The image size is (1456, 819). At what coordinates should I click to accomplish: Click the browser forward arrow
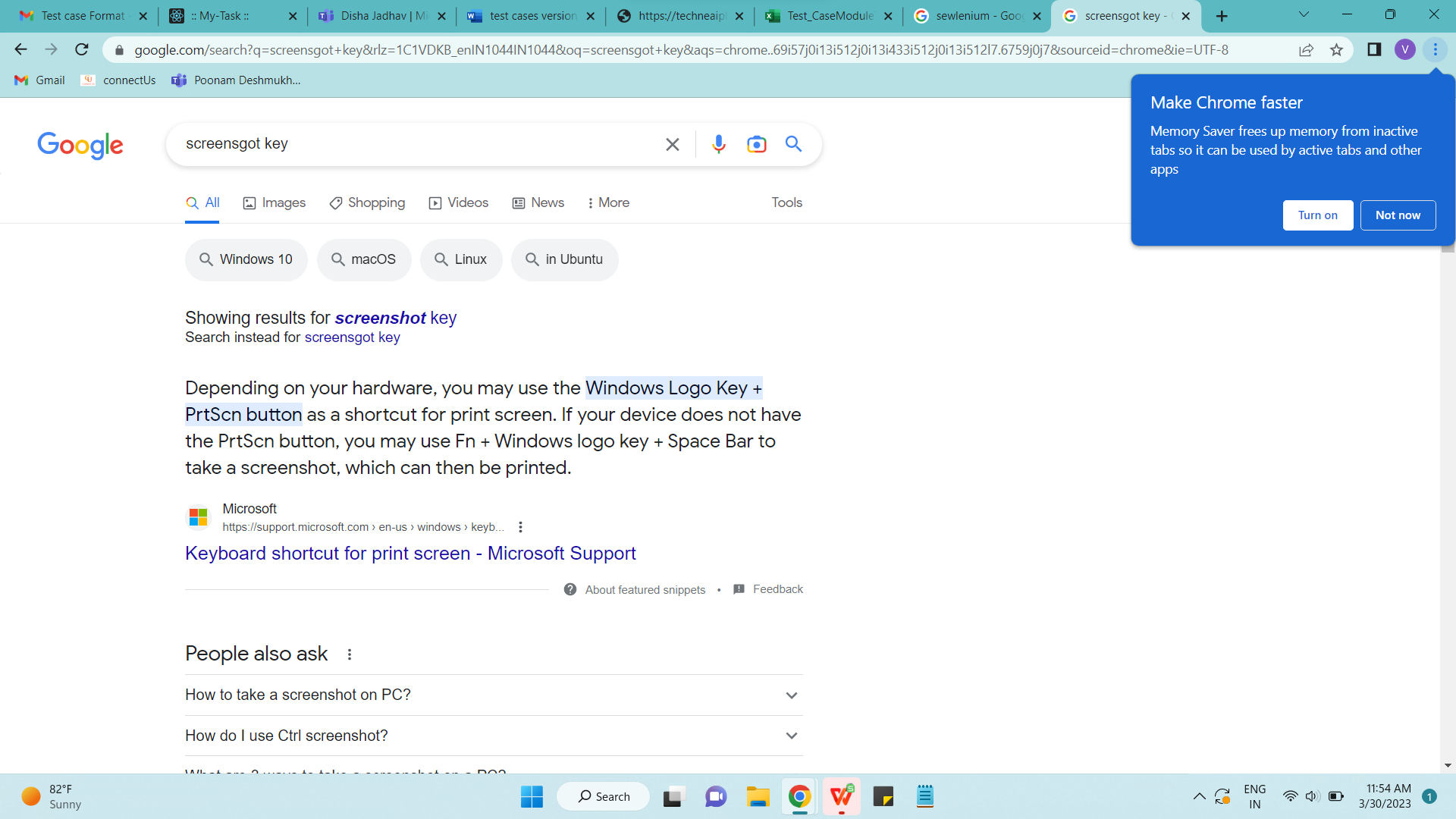[51, 50]
